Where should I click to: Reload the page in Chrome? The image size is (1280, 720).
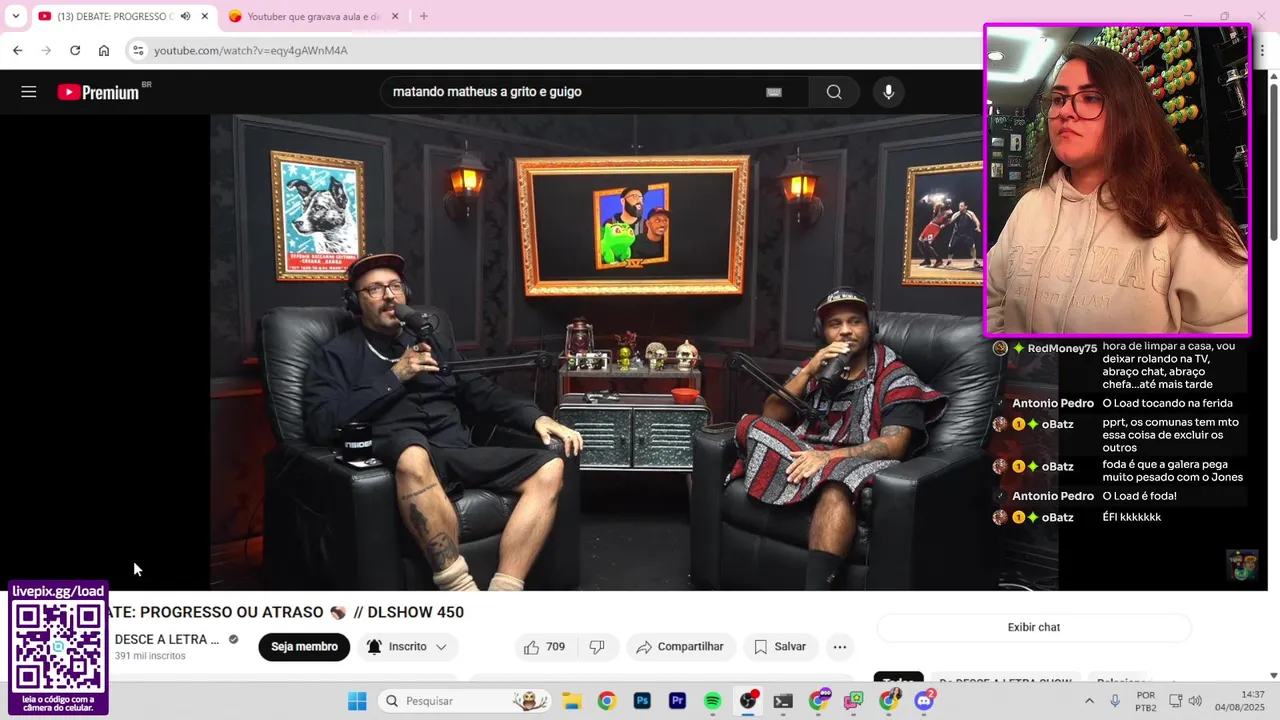pos(75,50)
